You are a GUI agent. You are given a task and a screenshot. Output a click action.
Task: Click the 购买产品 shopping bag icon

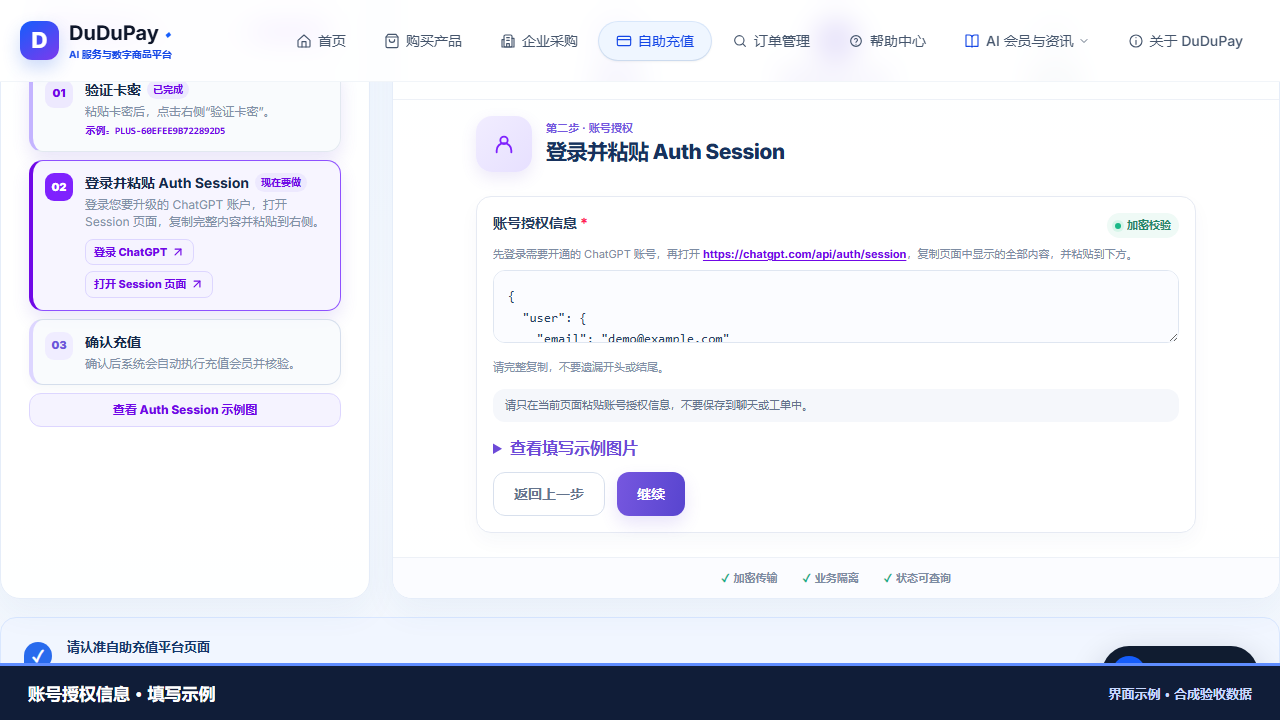392,41
